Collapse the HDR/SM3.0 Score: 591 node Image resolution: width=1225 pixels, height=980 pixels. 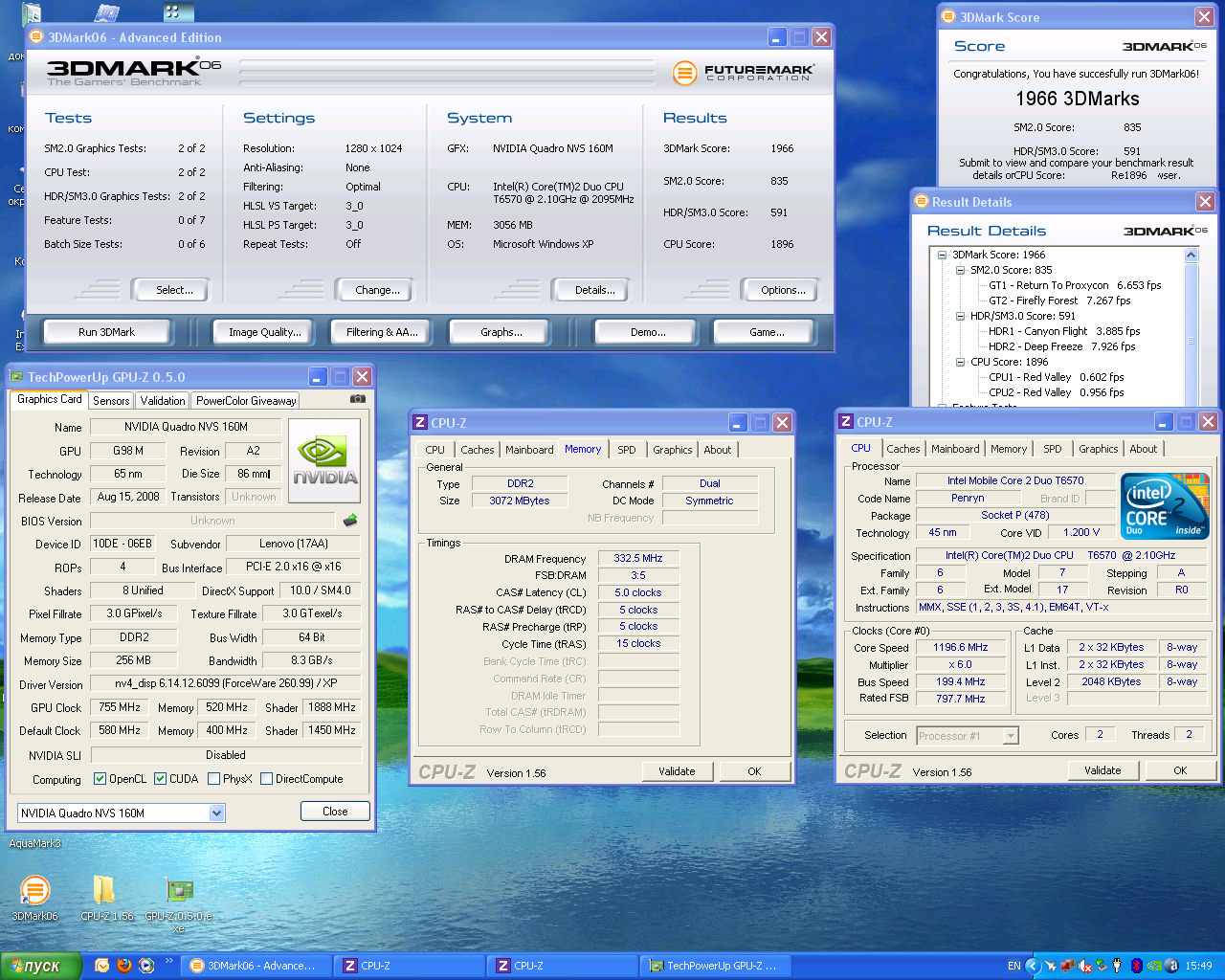(960, 316)
